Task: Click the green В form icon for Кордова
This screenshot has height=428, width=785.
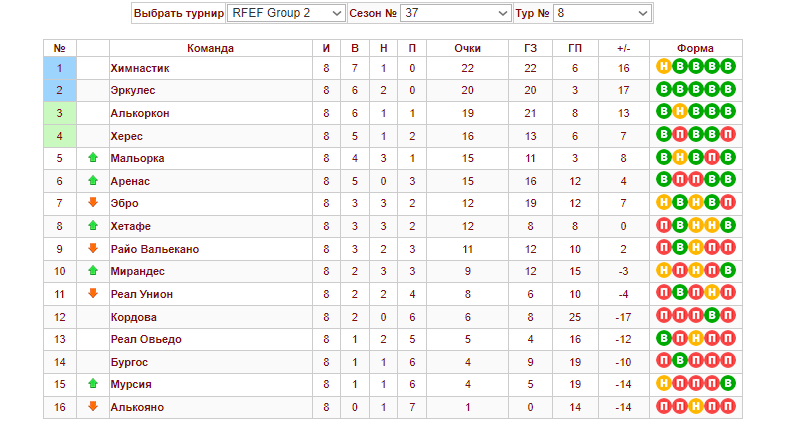Action: tap(712, 315)
